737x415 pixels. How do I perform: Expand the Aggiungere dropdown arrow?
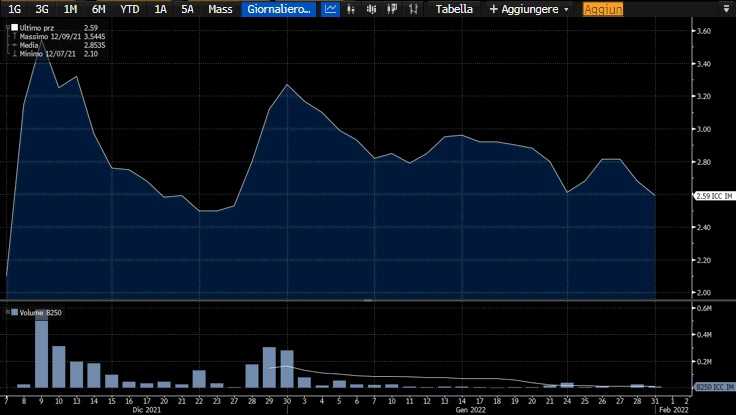pos(567,9)
